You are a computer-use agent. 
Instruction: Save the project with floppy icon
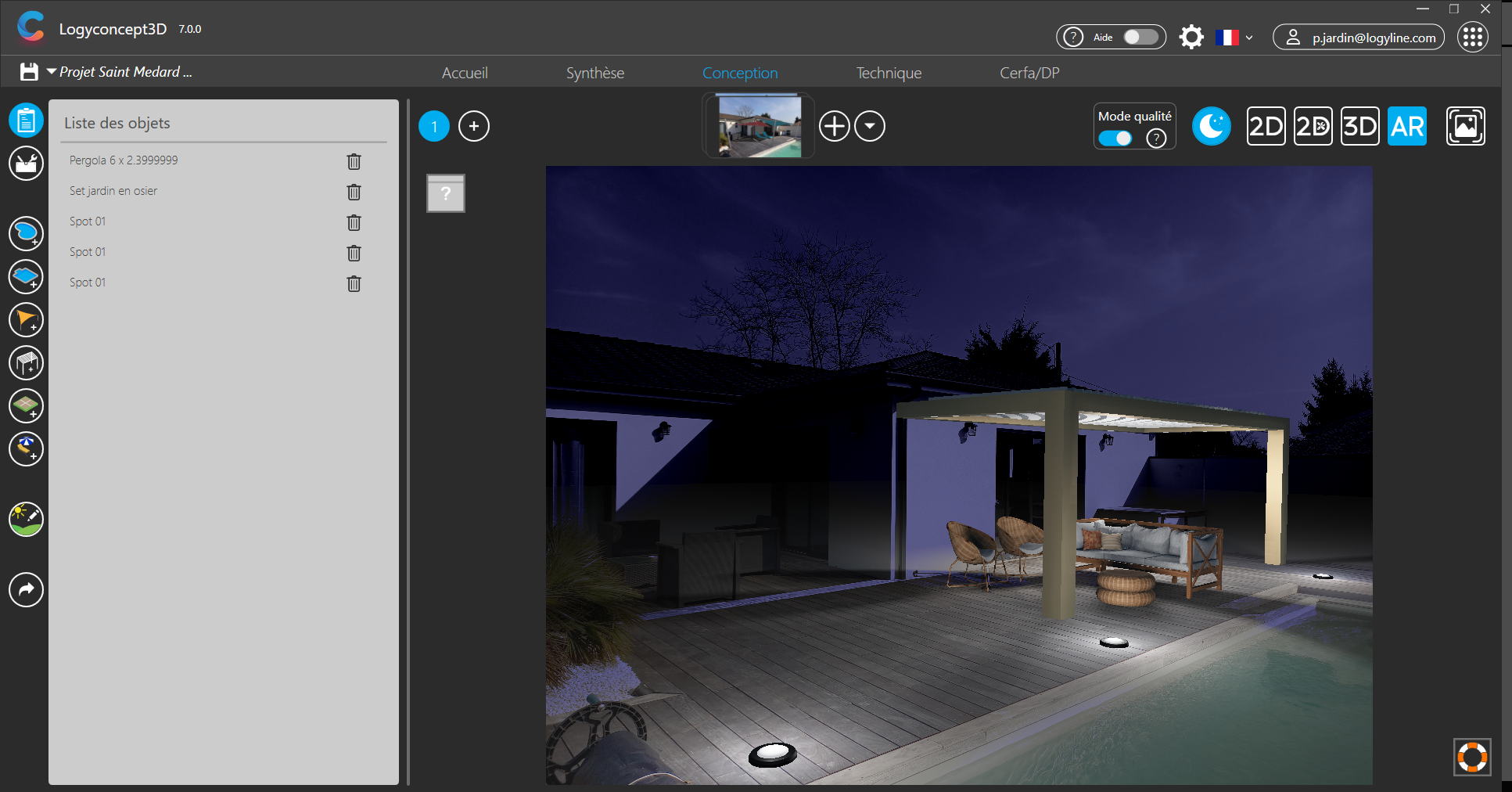pyautogui.click(x=29, y=72)
